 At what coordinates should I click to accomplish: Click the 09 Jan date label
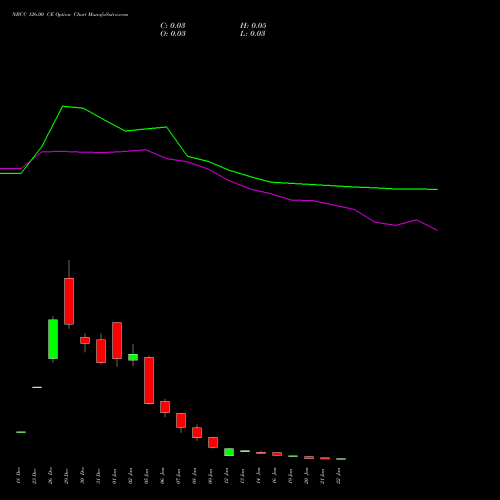(210, 476)
